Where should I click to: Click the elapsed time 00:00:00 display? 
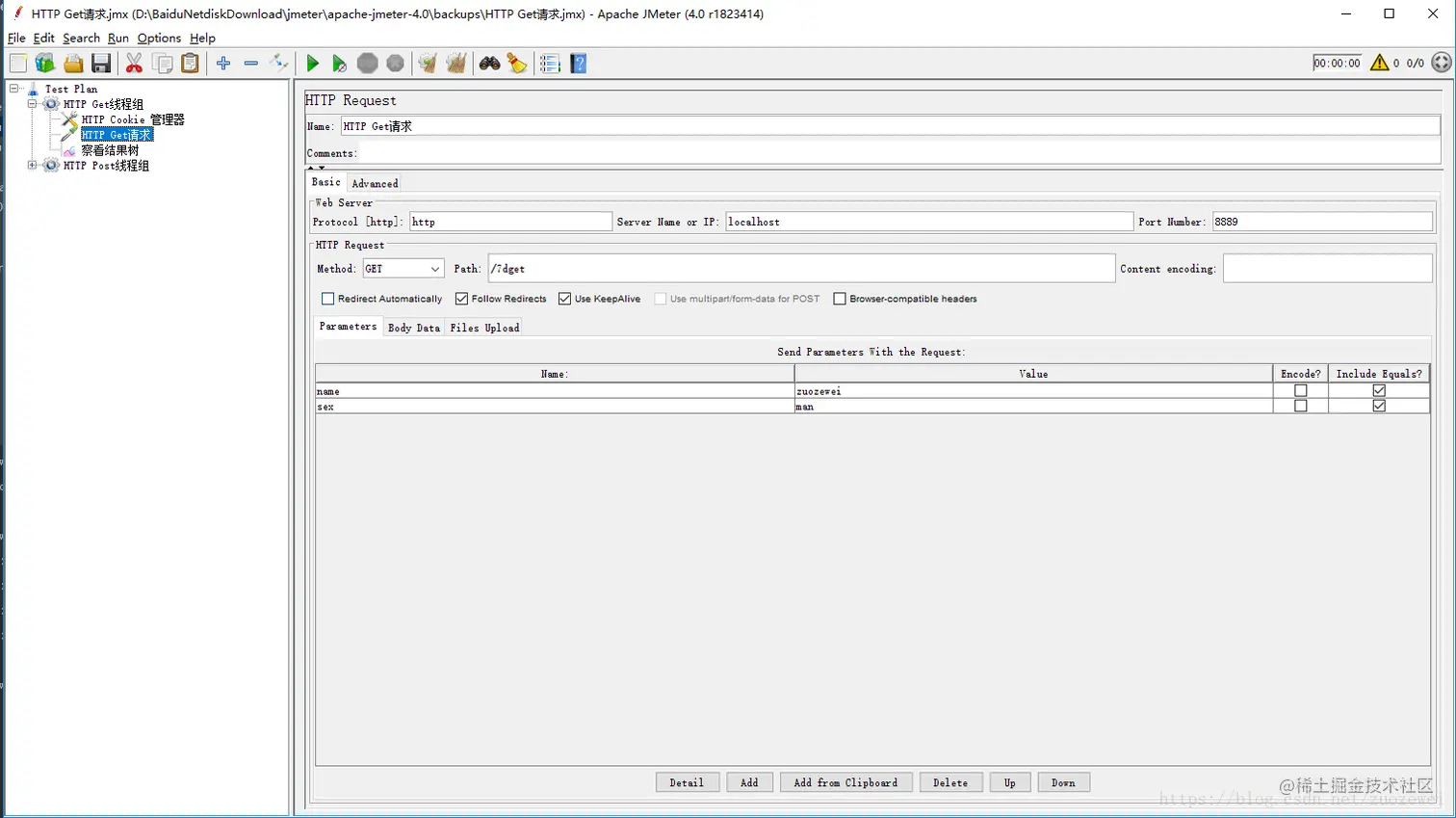pos(1337,62)
